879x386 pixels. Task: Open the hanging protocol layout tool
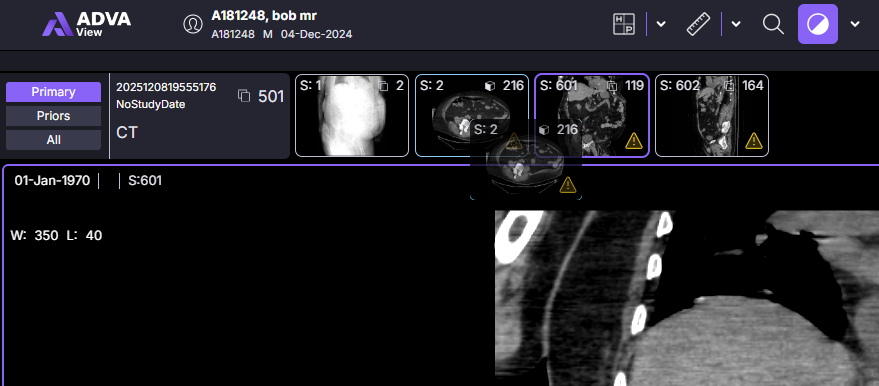point(624,24)
